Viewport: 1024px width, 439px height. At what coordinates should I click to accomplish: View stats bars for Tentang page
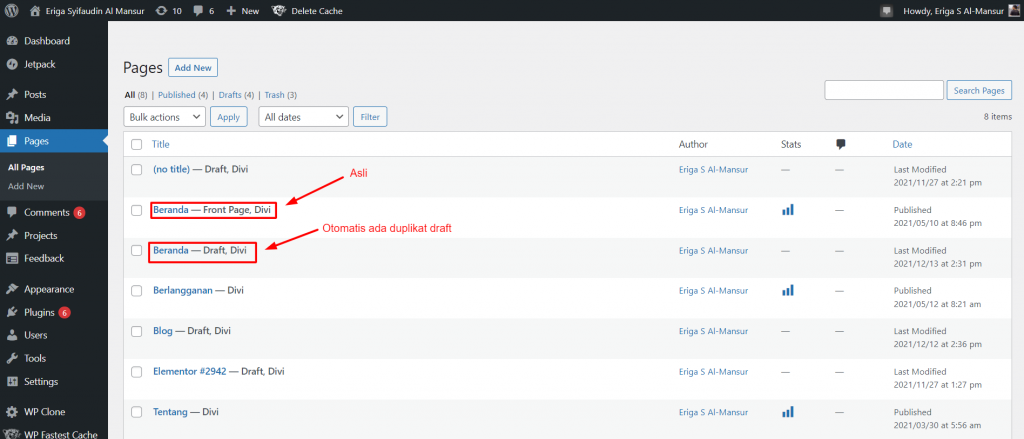click(x=788, y=411)
